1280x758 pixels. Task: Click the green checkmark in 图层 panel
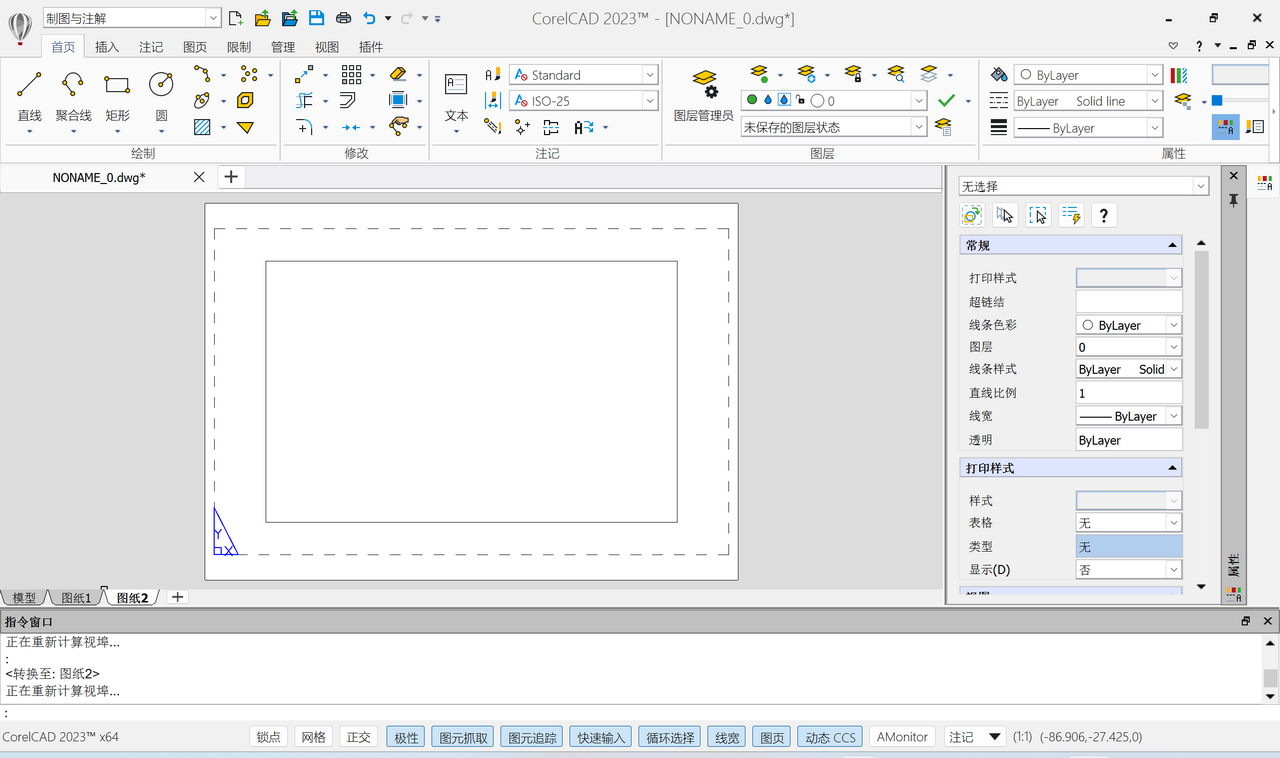946,100
